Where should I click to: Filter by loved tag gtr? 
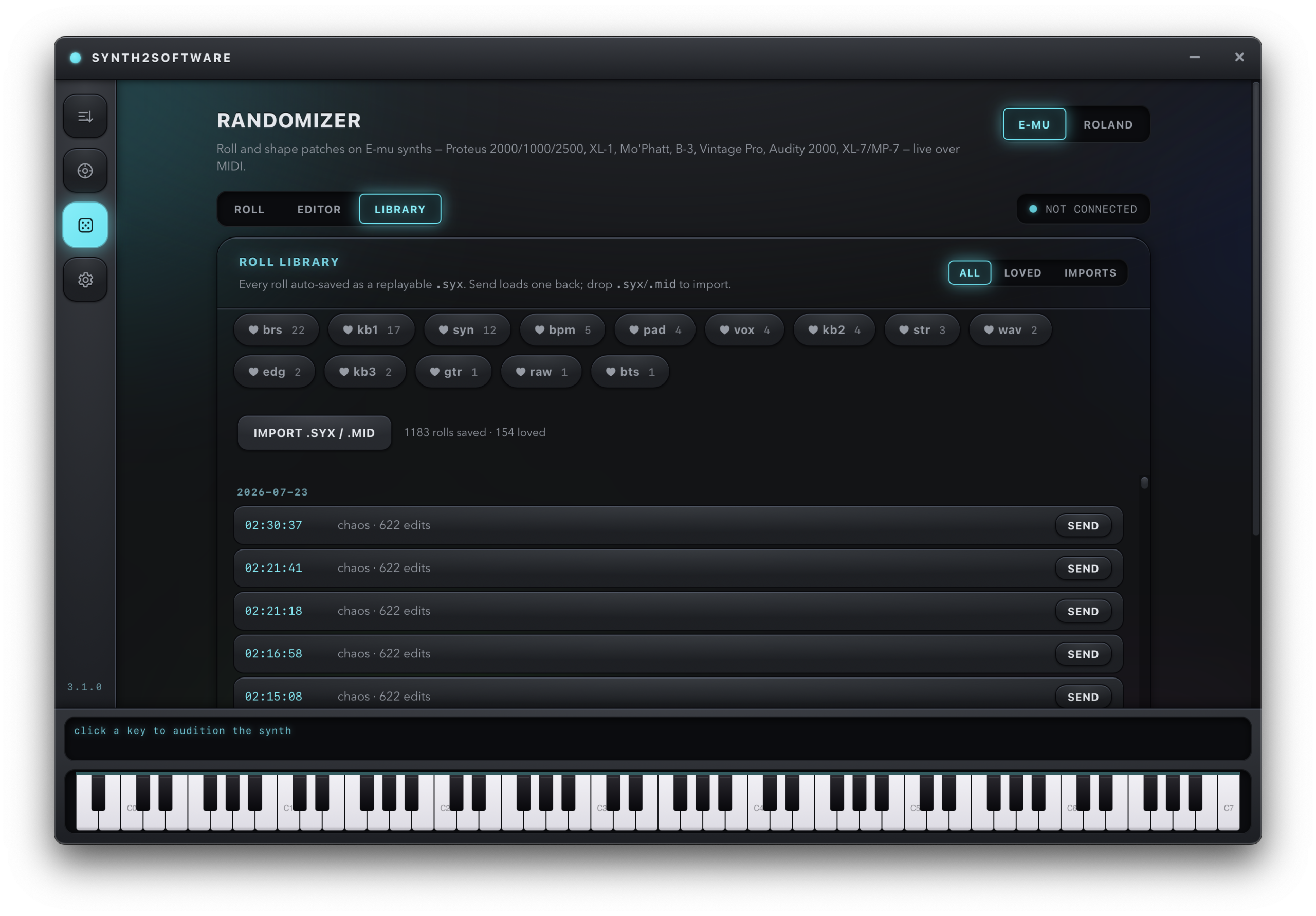point(453,372)
